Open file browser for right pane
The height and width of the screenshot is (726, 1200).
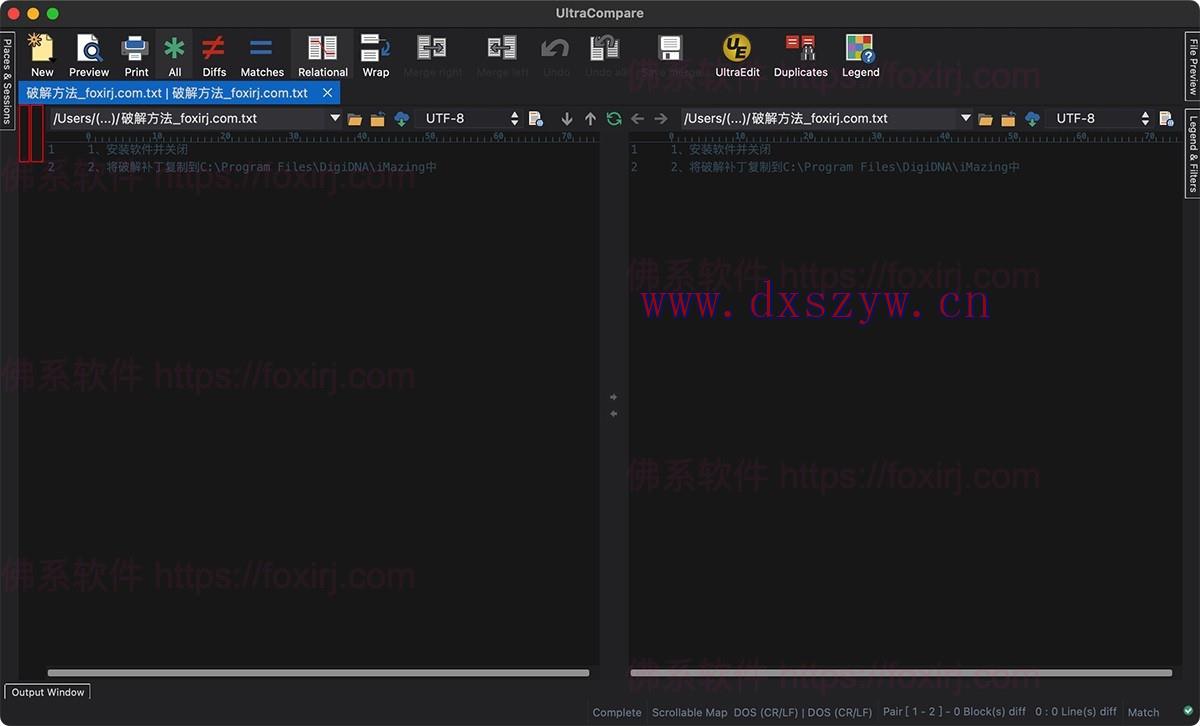click(986, 119)
